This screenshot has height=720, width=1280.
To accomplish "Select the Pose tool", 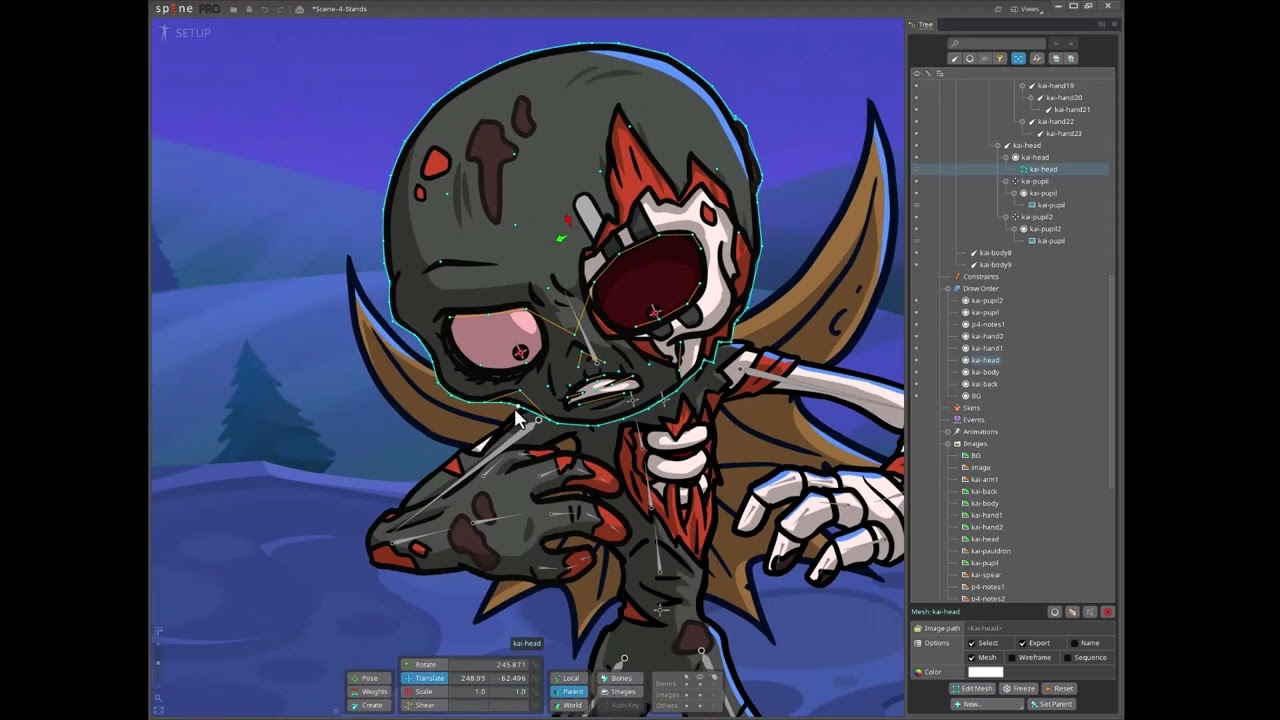I will (369, 678).
